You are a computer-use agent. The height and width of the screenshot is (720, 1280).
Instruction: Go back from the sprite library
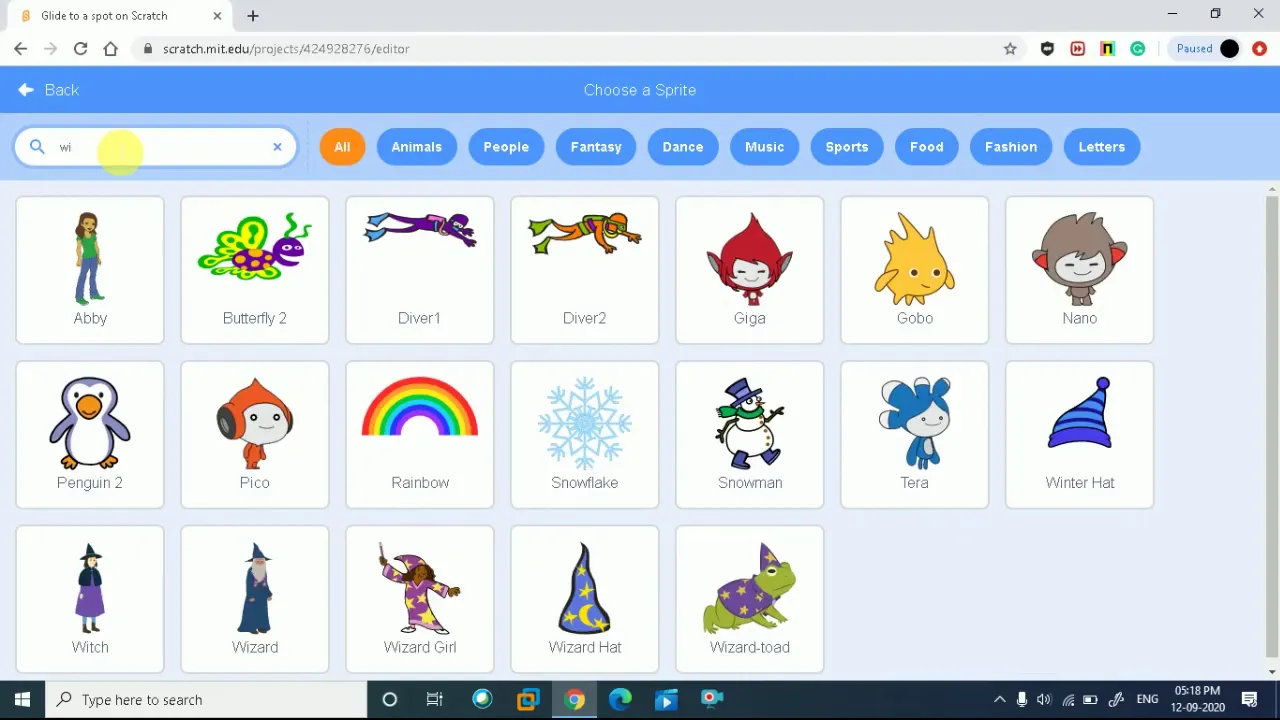pos(48,90)
